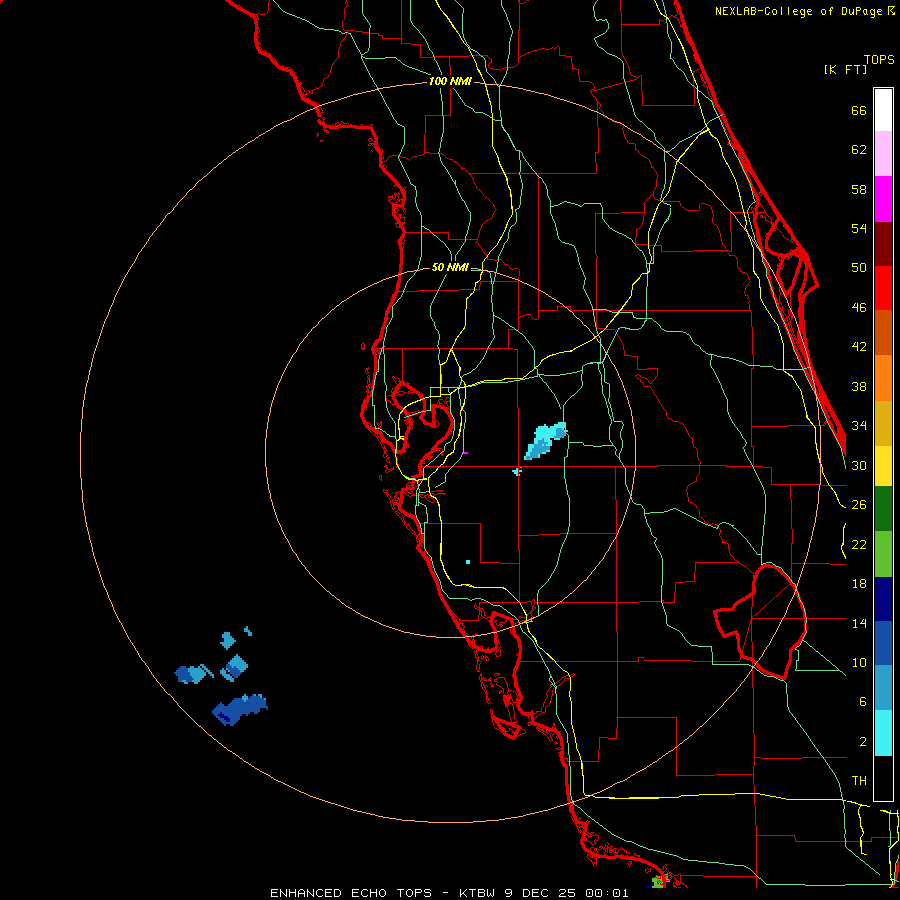Click the legend value 26
This screenshot has height=900, width=900.
(859, 505)
